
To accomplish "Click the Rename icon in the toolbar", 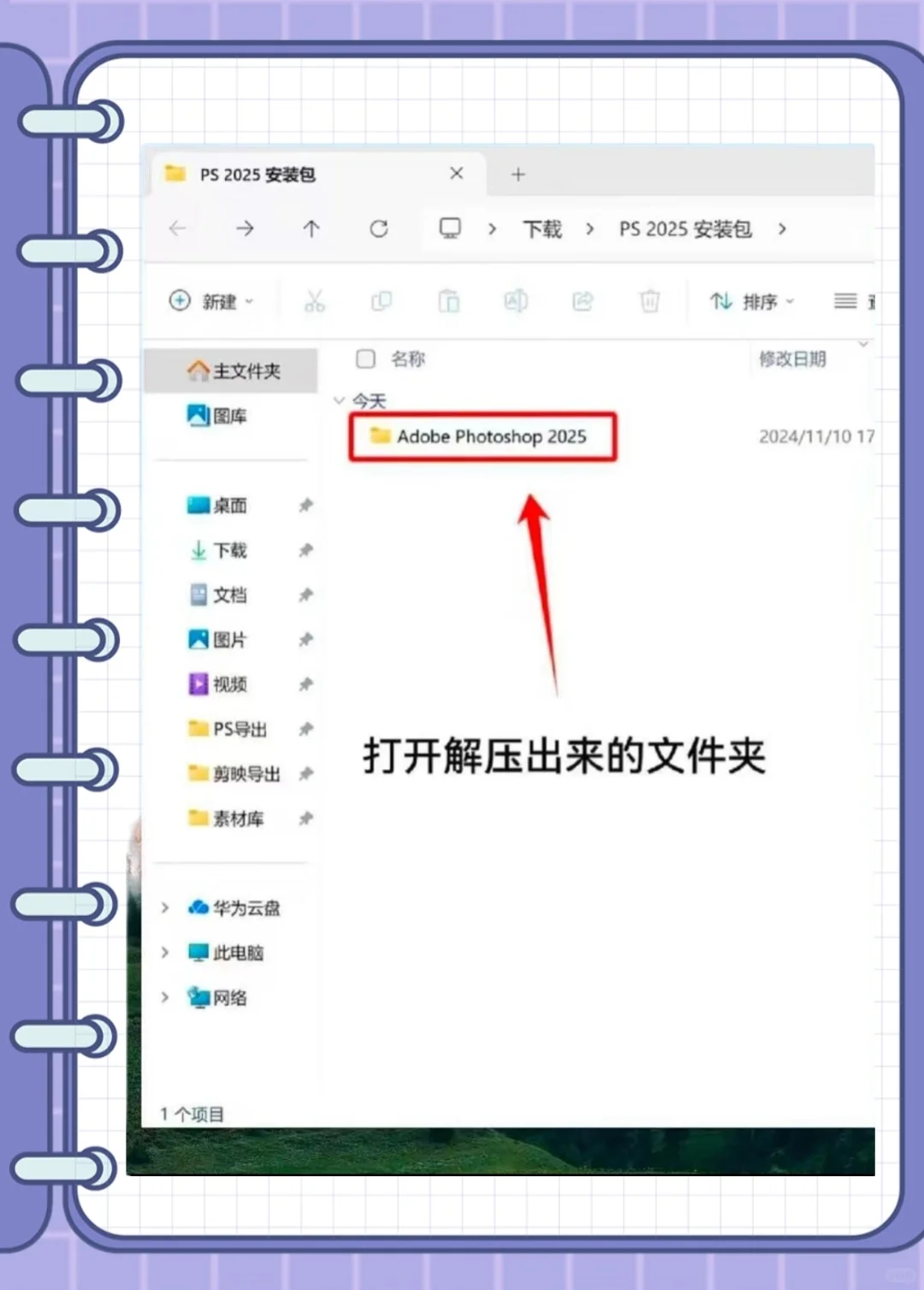I will click(x=515, y=301).
